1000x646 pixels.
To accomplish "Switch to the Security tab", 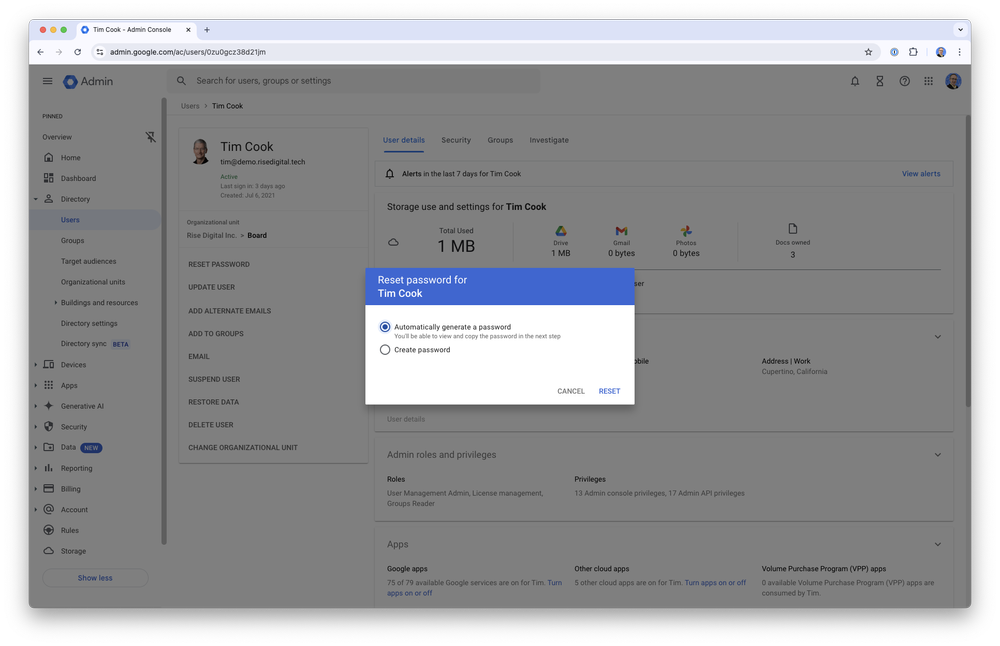I will (458, 140).
